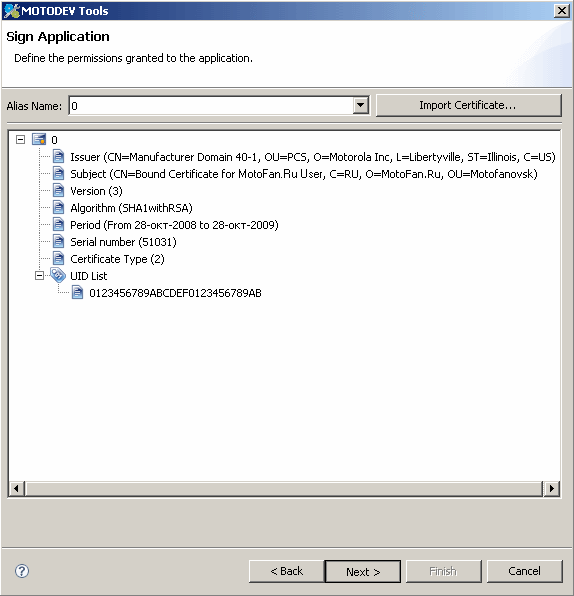The image size is (574, 596).
Task: Click the document icon beside Algorithm (SHA1withRSA)
Action: pyautogui.click(x=58, y=208)
